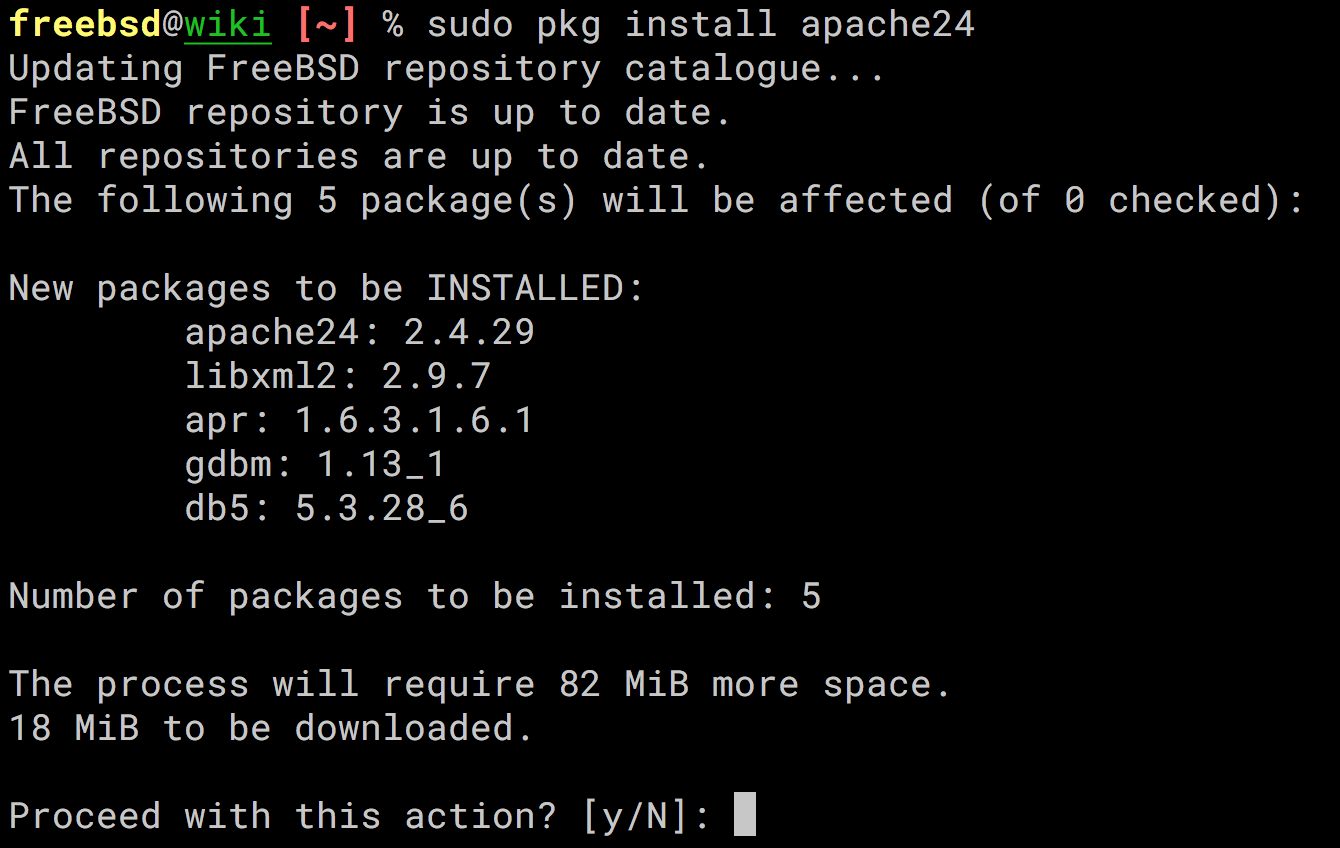The height and width of the screenshot is (848, 1340).
Task: Click the terminal cursor block after the prompt
Action: [744, 814]
